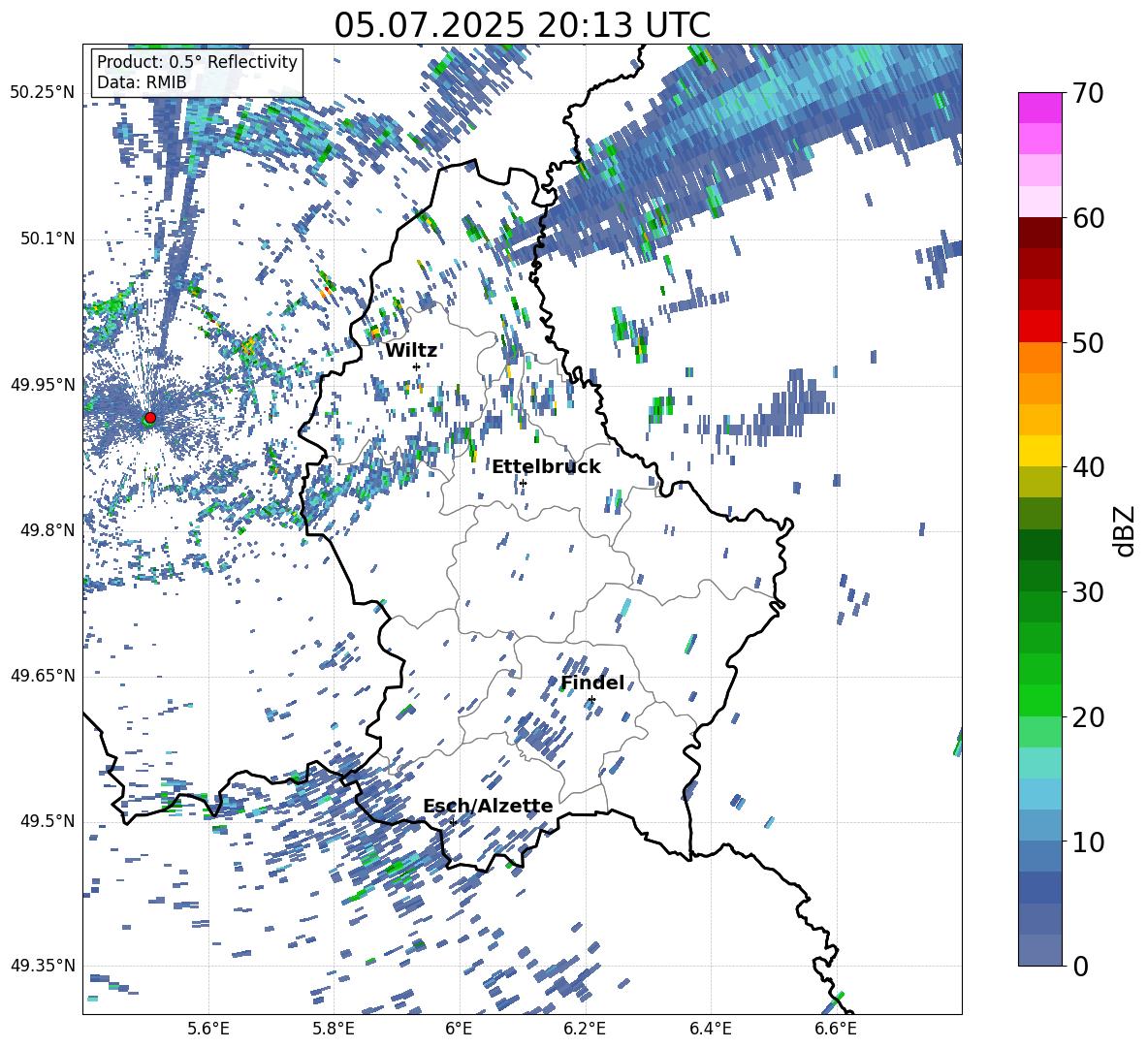This screenshot has width=1148, height=1048.
Task: Click the 49.95°N latitude label
Action: [43, 385]
